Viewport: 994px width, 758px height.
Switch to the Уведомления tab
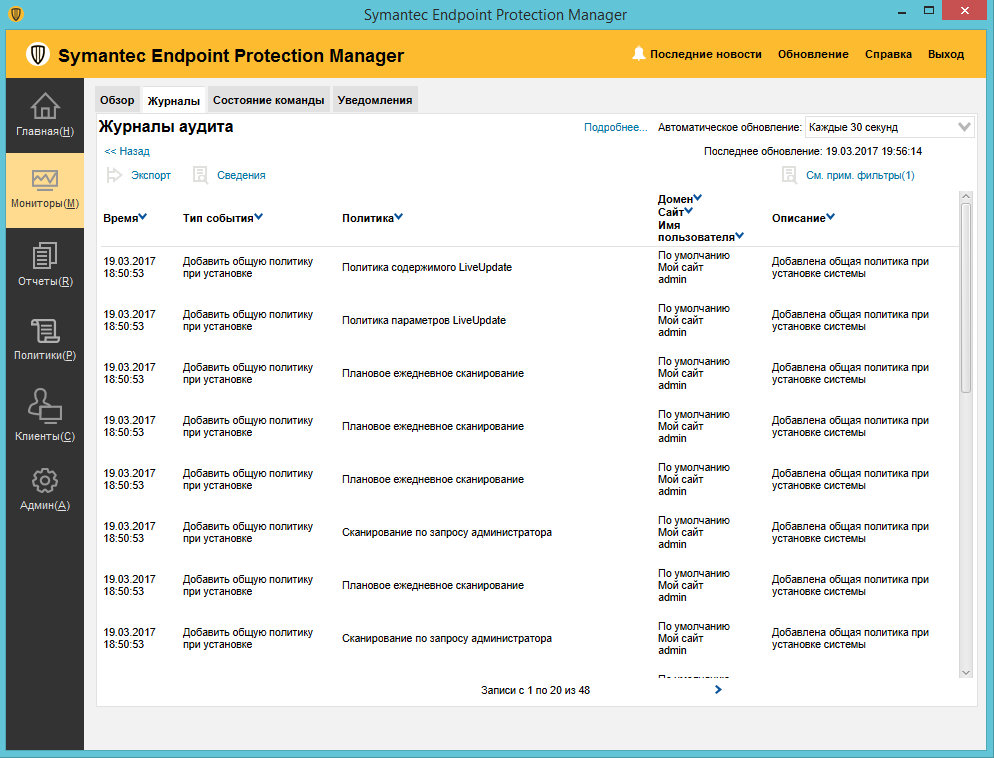[x=375, y=100]
